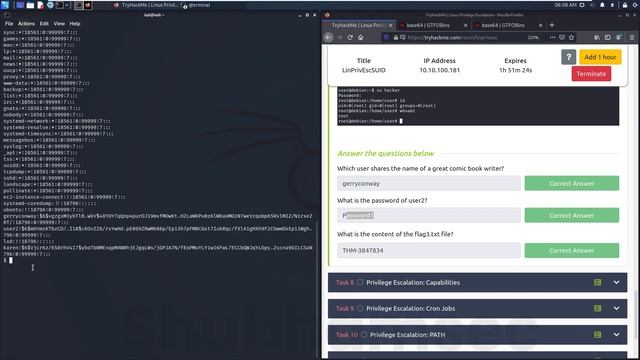Click the Add 1 hour button

point(600,57)
